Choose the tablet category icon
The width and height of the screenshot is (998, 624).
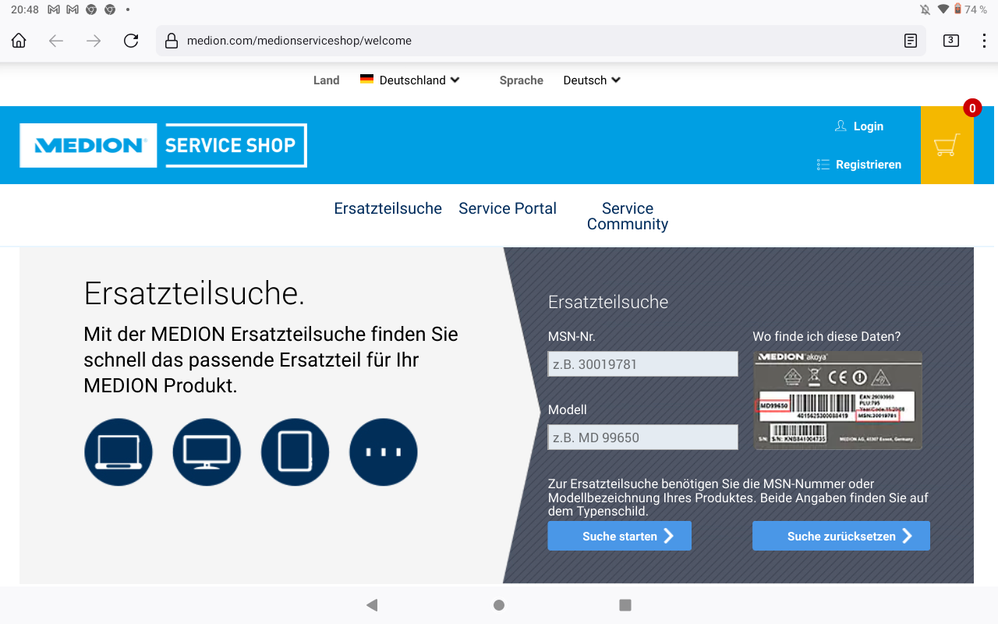point(295,452)
